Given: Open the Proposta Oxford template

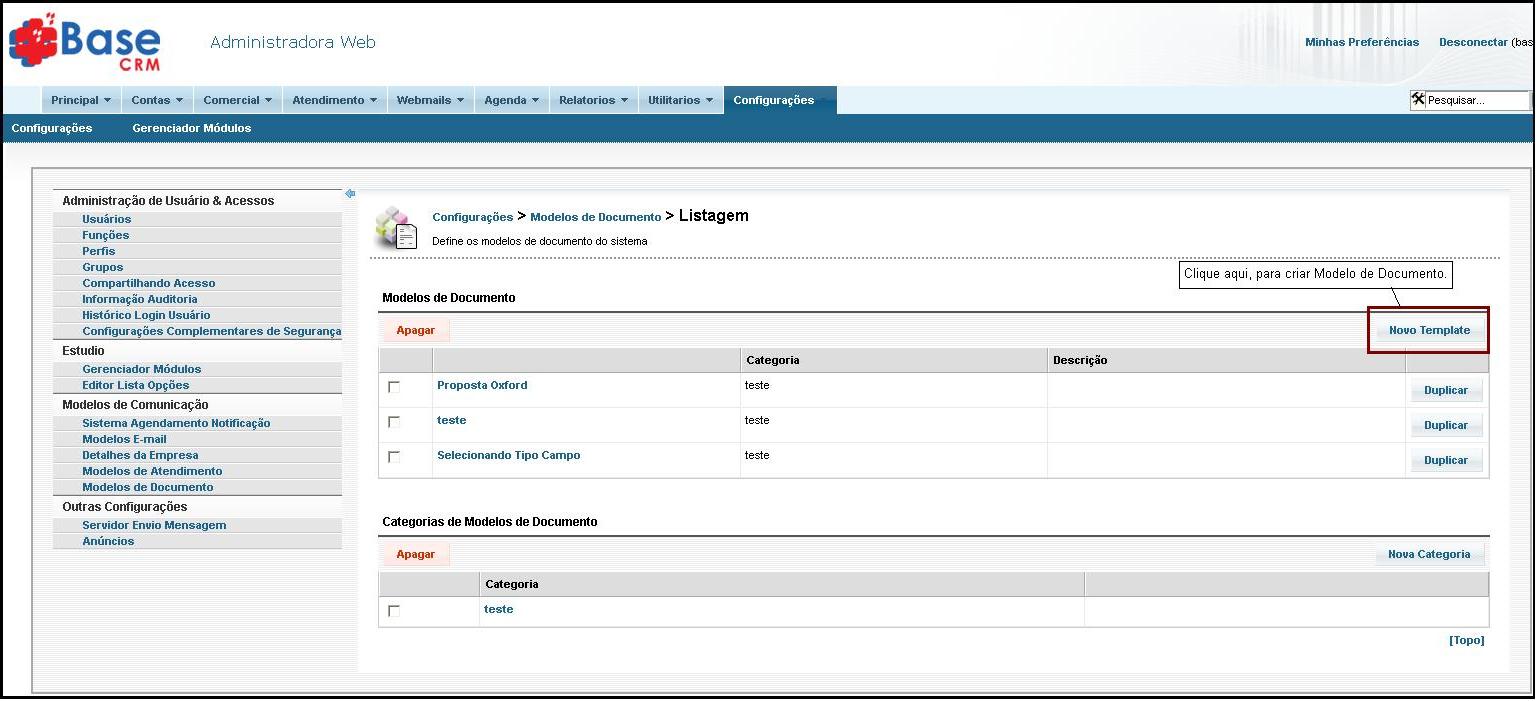Looking at the screenshot, I should (x=482, y=385).
